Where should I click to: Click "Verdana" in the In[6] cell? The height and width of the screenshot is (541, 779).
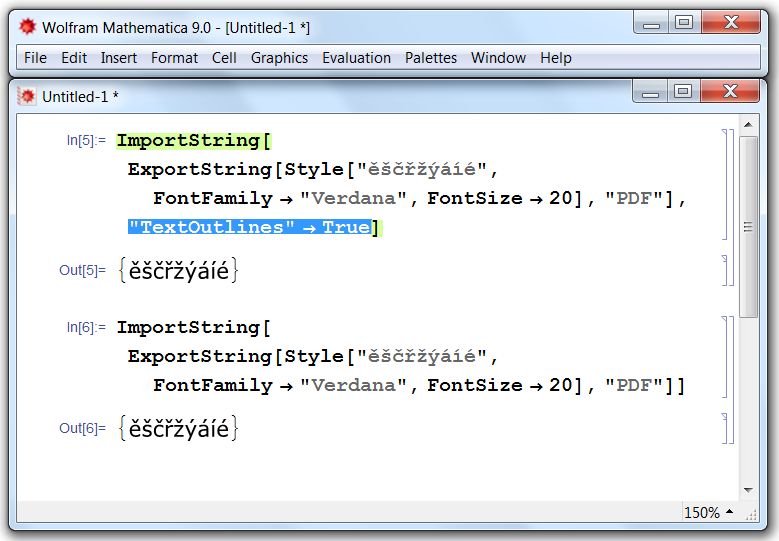354,385
